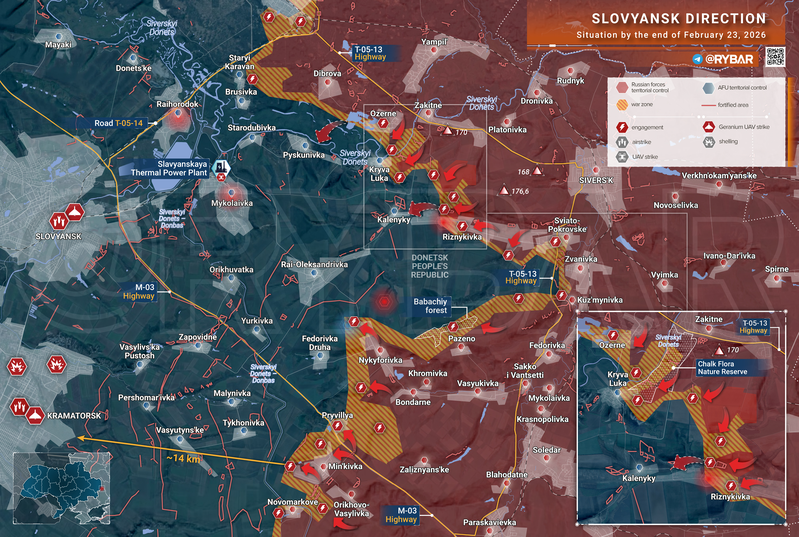Click the shelling icon in the legend
The width and height of the screenshot is (799, 537).
709,142
